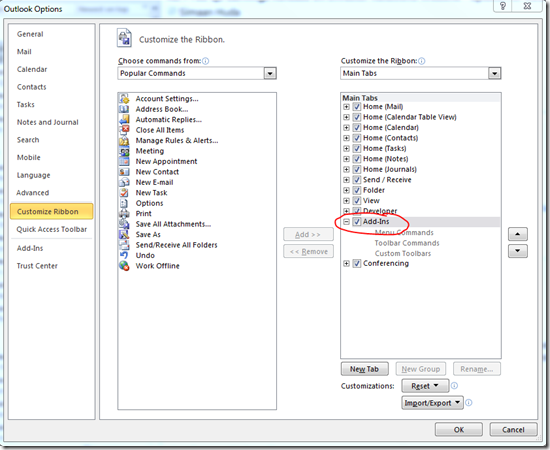Open the Mail options page

click(24, 52)
